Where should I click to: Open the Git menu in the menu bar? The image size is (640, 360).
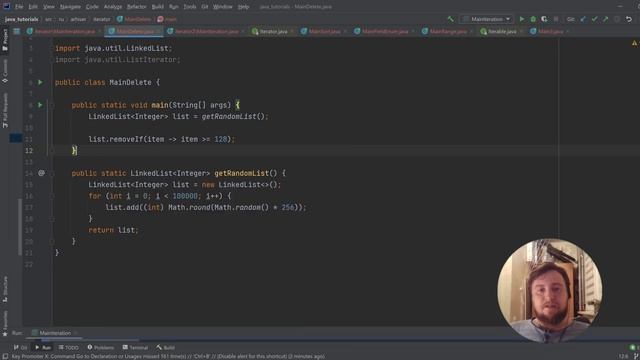point(204,7)
